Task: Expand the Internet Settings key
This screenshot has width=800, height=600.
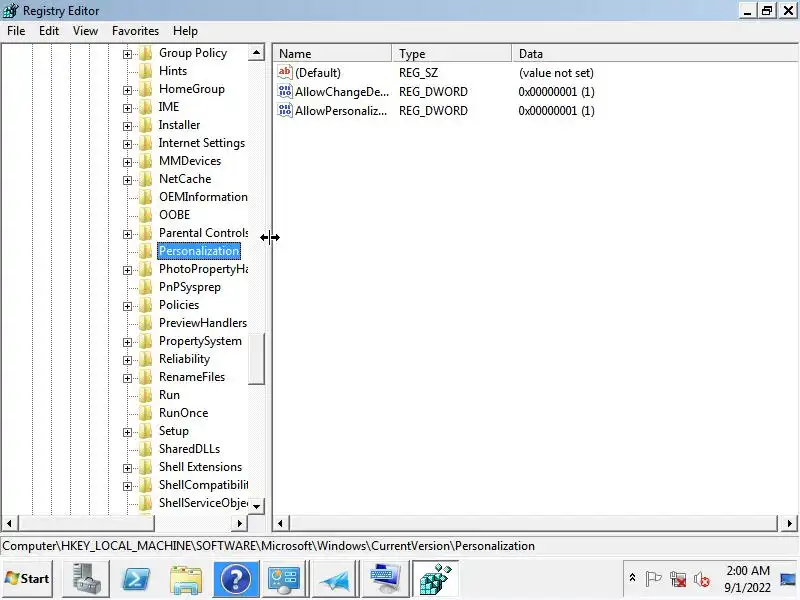Action: (x=128, y=144)
